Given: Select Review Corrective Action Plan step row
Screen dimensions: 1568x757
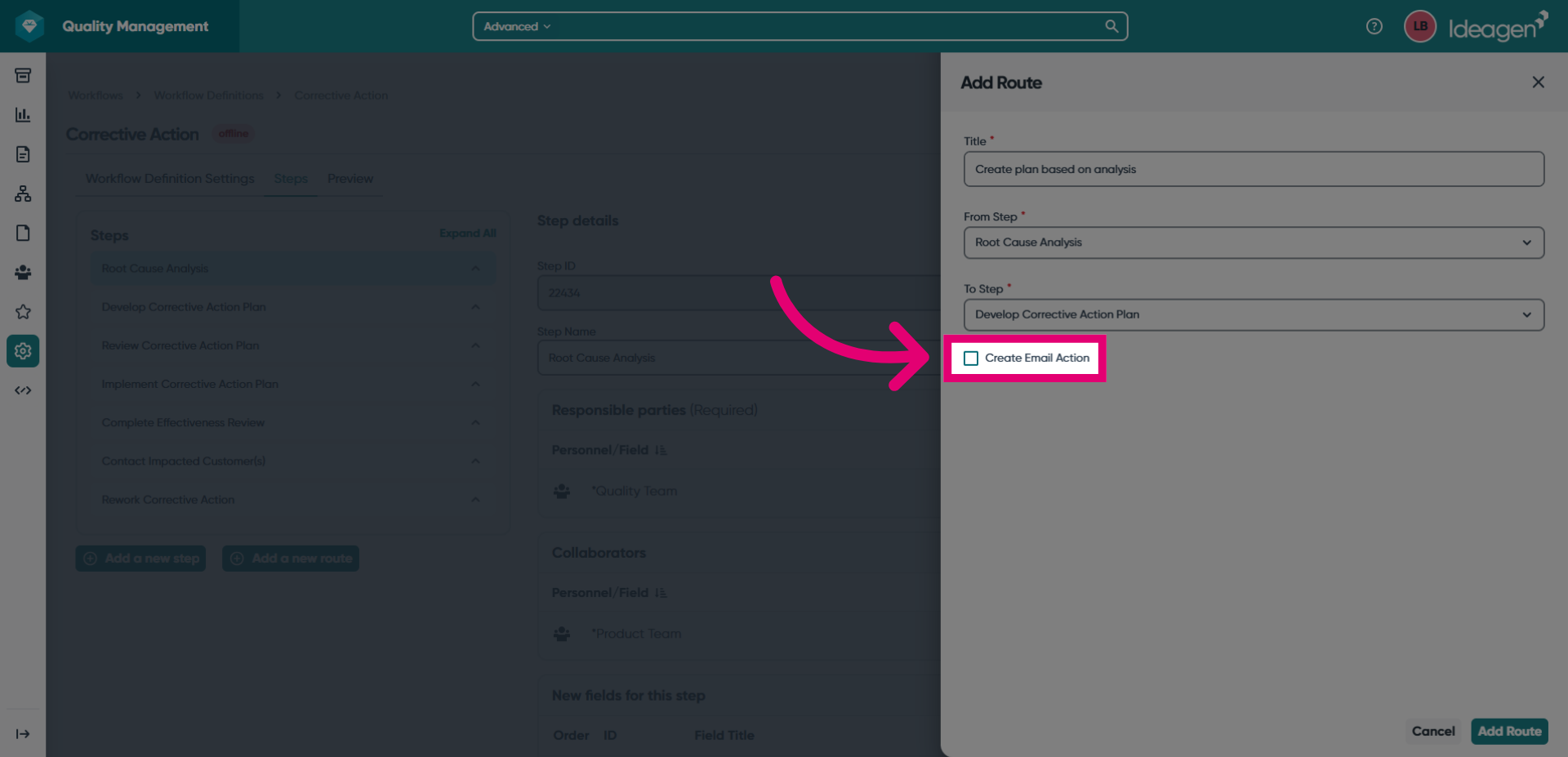Looking at the screenshot, I should click(x=292, y=345).
